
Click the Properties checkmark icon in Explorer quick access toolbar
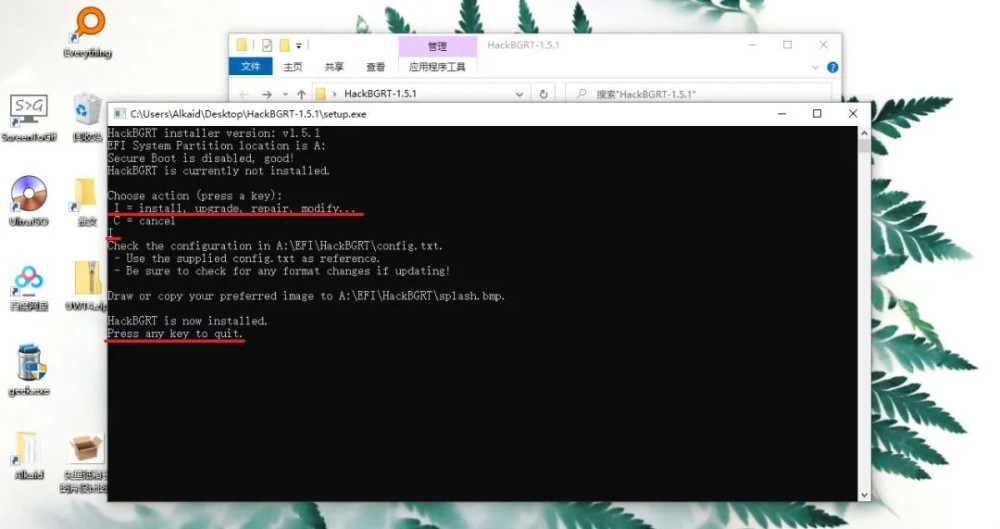(267, 45)
